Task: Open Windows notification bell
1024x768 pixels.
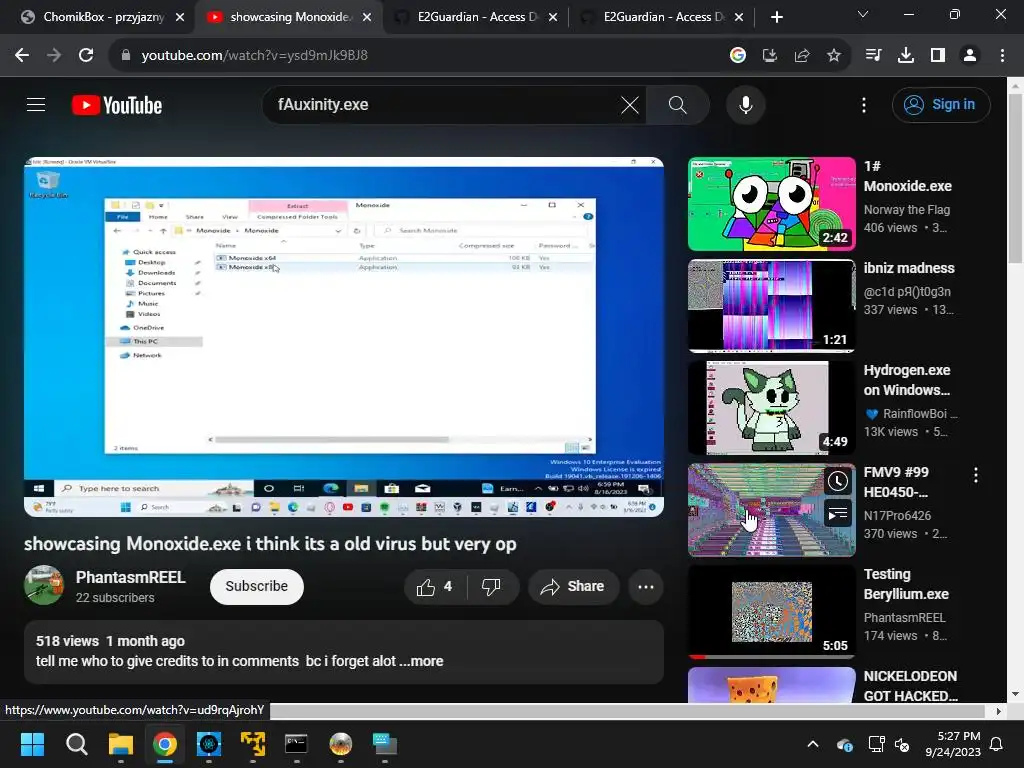Action: tap(997, 744)
